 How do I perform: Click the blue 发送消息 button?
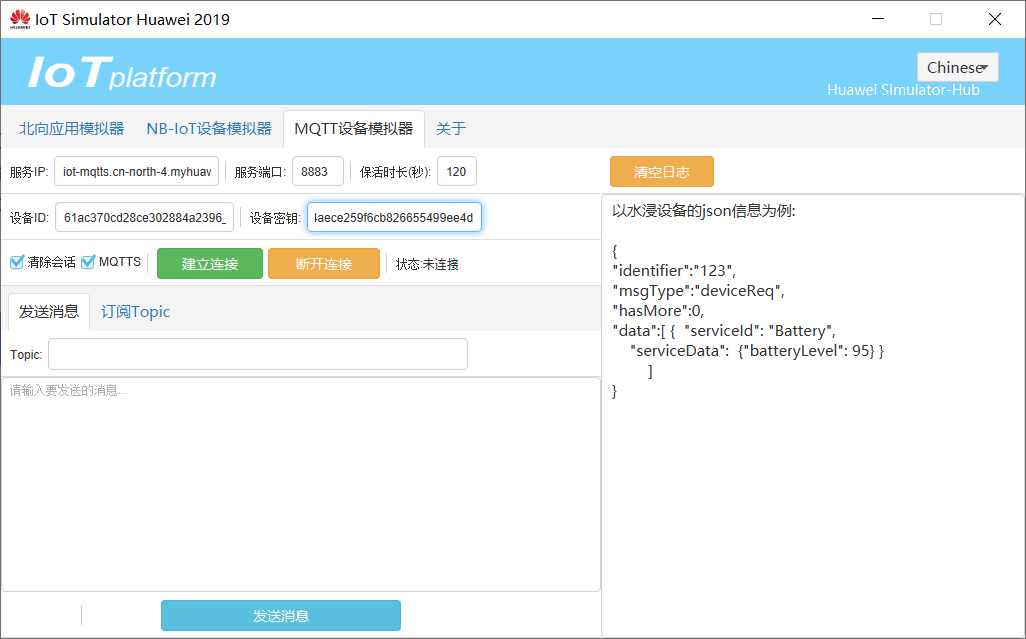coord(281,615)
